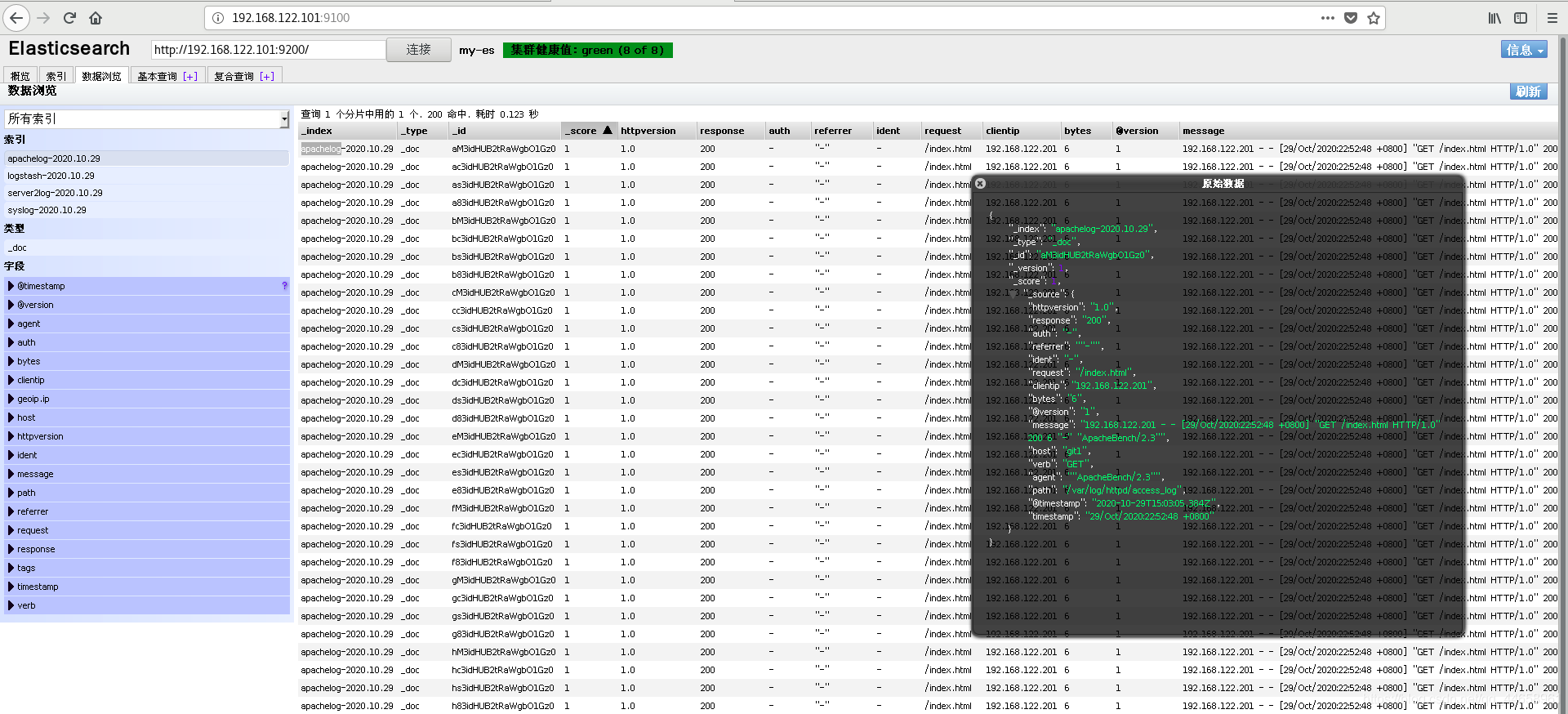1568x714 pixels.
Task: Select the apachelog-2020.10.29 index
Action: [x=147, y=158]
